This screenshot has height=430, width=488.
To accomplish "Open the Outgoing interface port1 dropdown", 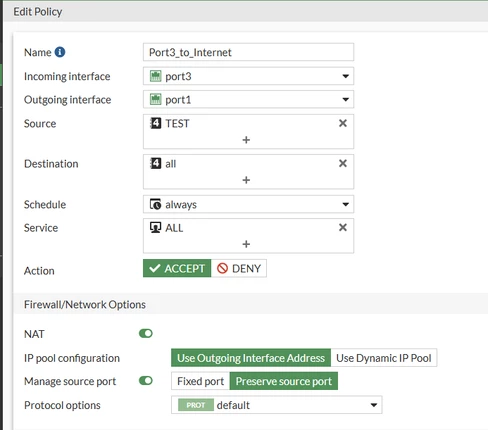I will pyautogui.click(x=248, y=99).
